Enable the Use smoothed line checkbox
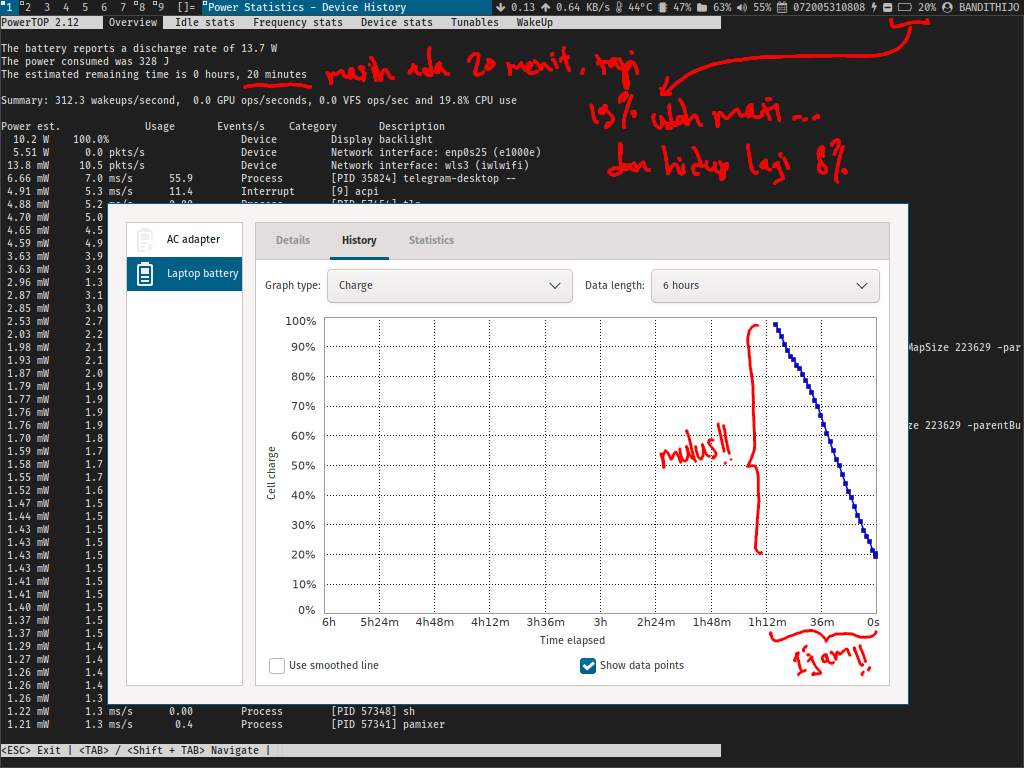 point(277,665)
